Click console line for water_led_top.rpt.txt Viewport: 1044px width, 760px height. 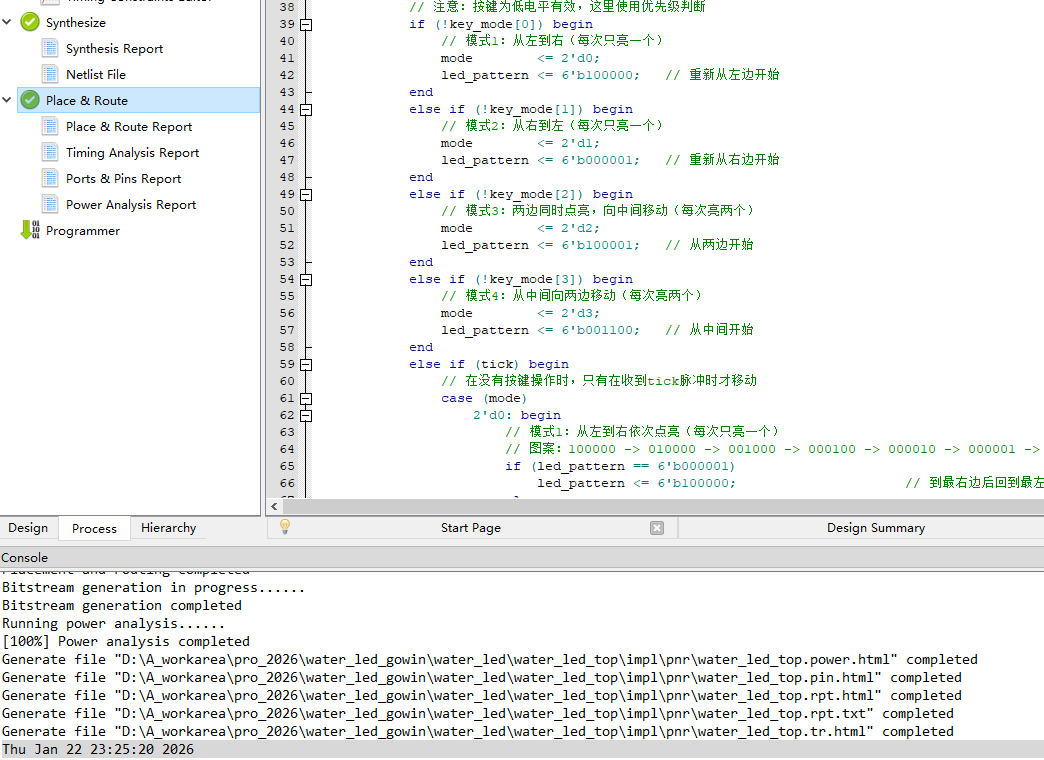coord(478,713)
